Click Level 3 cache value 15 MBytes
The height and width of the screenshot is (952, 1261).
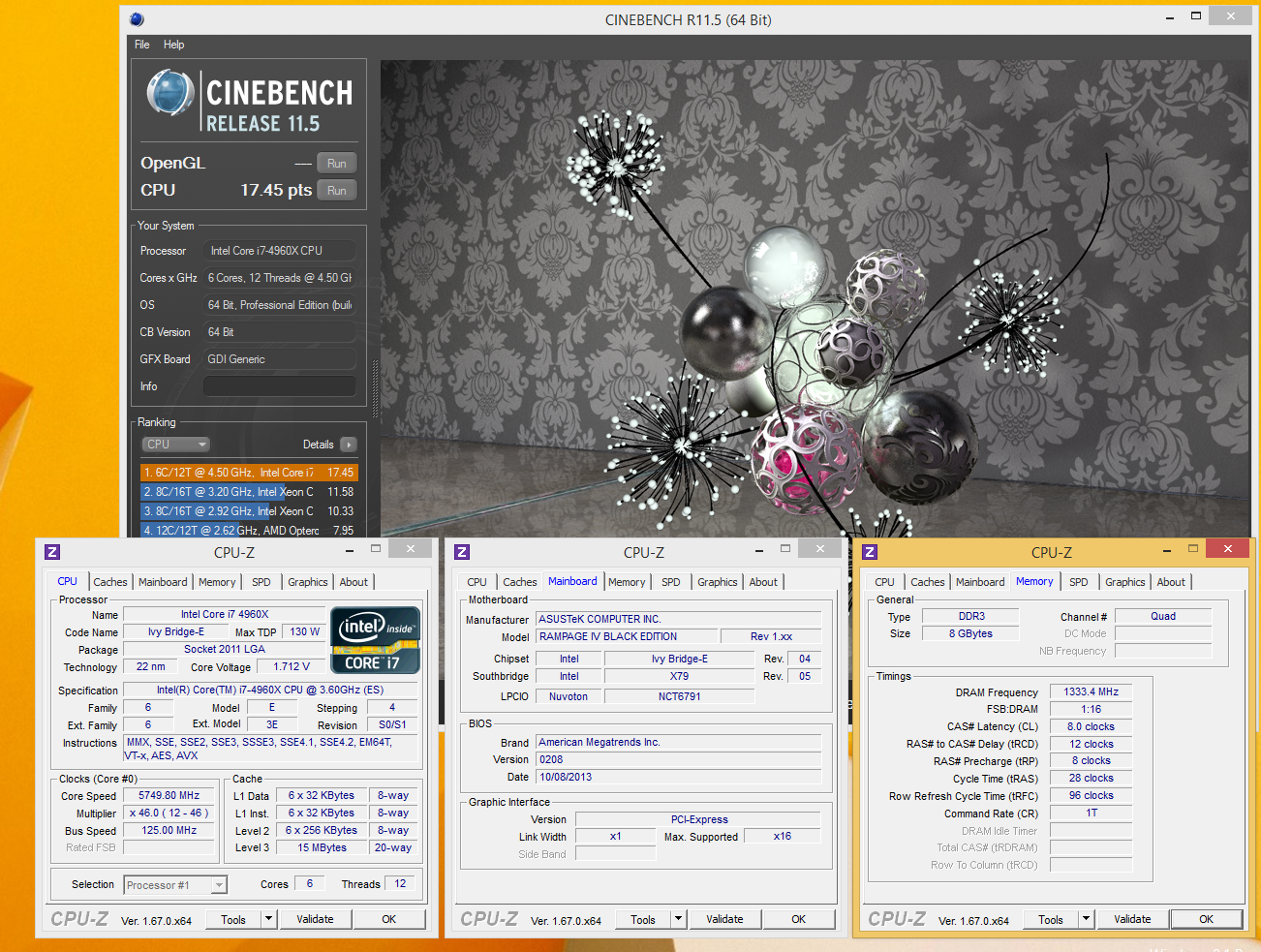coord(322,847)
